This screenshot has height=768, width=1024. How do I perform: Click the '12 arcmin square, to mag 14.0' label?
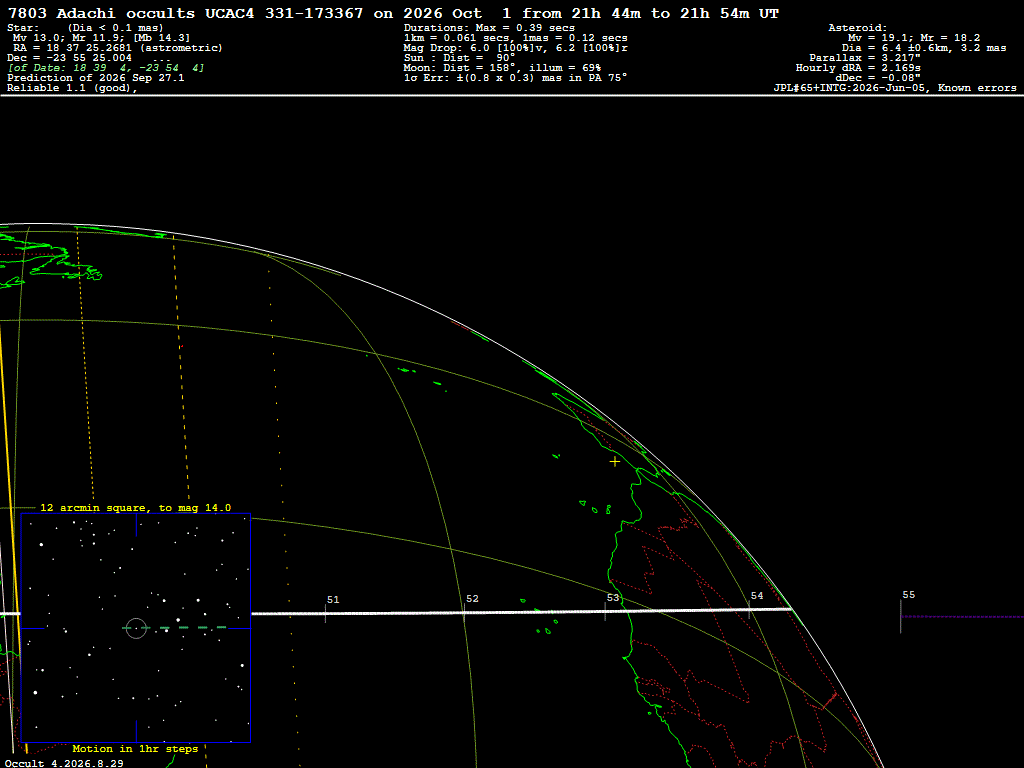pos(136,507)
